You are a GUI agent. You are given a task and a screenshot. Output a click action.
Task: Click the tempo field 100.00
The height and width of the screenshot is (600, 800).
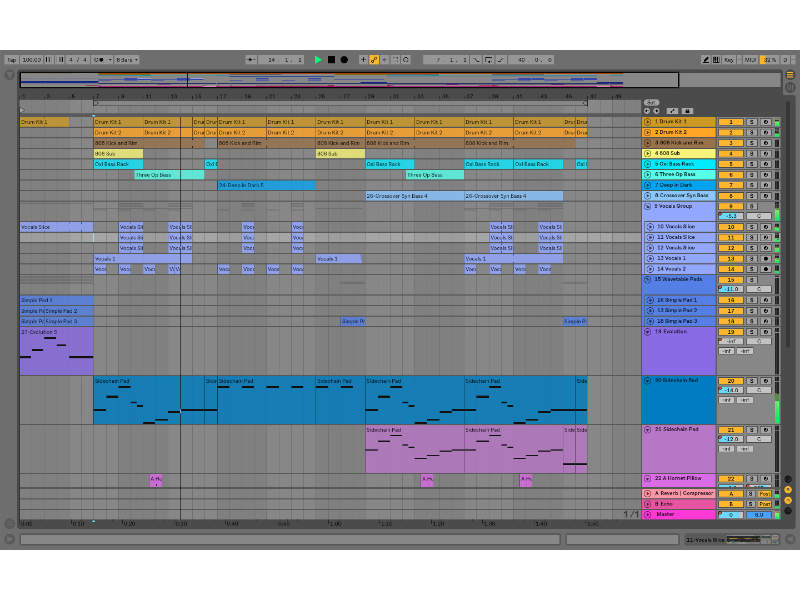tap(32, 60)
